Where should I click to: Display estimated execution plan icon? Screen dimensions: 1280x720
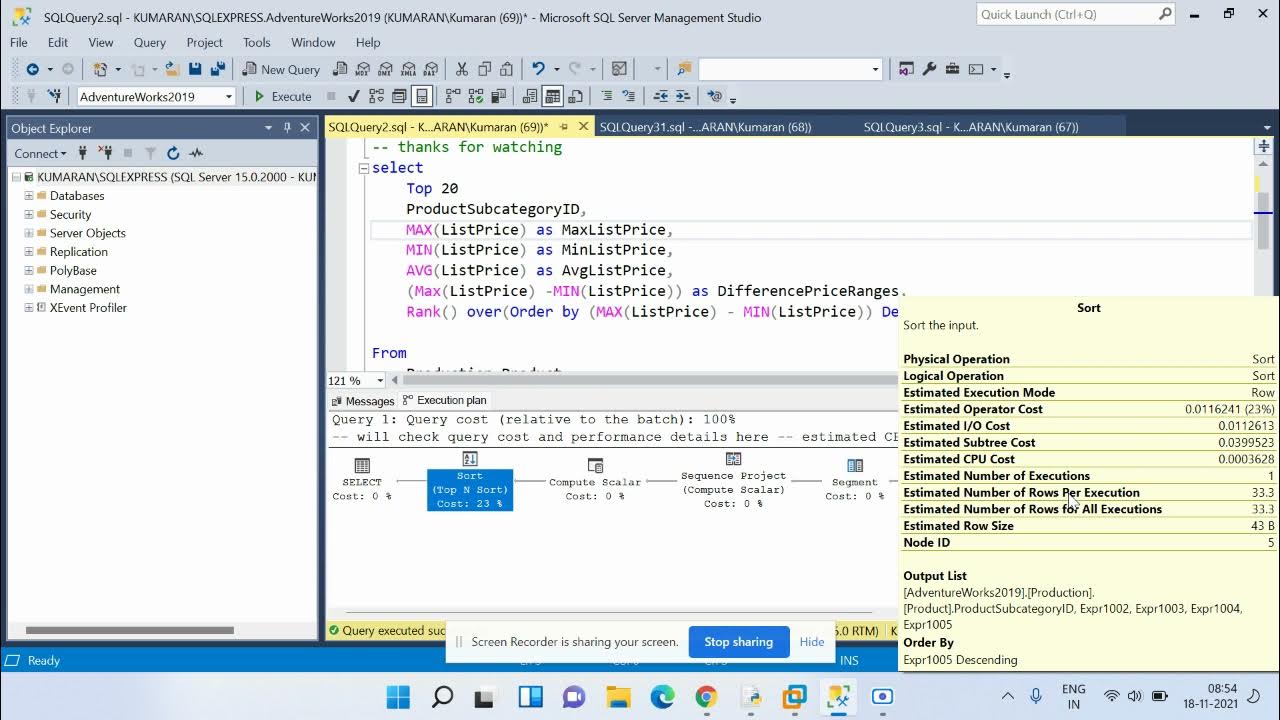click(x=376, y=96)
